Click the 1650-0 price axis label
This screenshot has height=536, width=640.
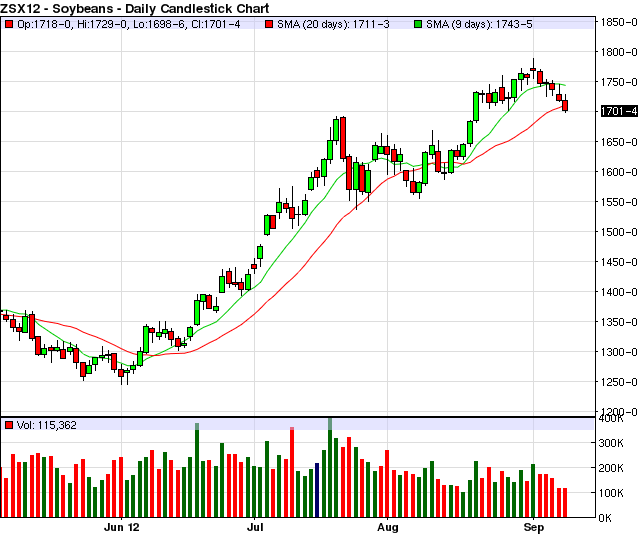(619, 142)
